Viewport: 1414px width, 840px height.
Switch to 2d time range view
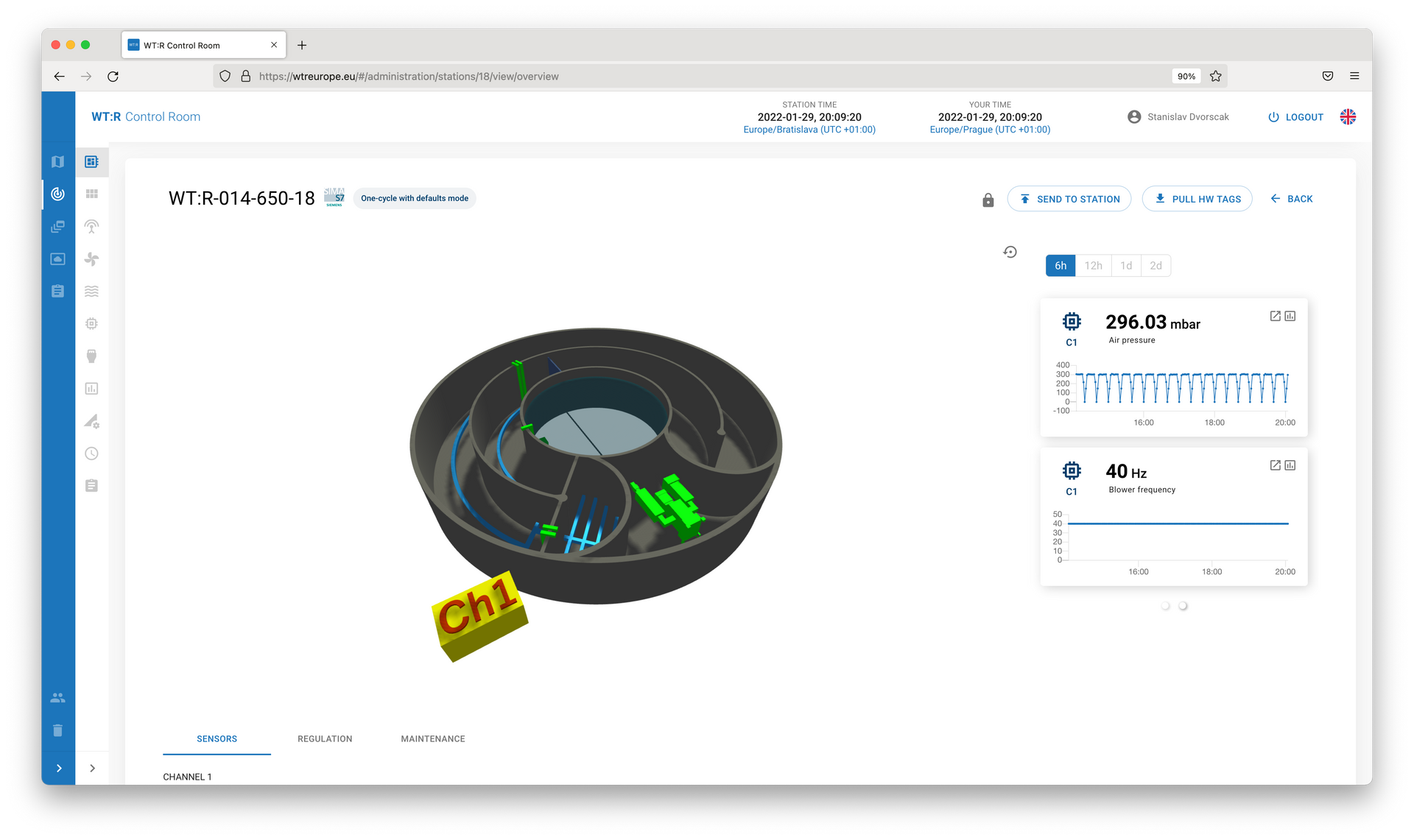1156,265
